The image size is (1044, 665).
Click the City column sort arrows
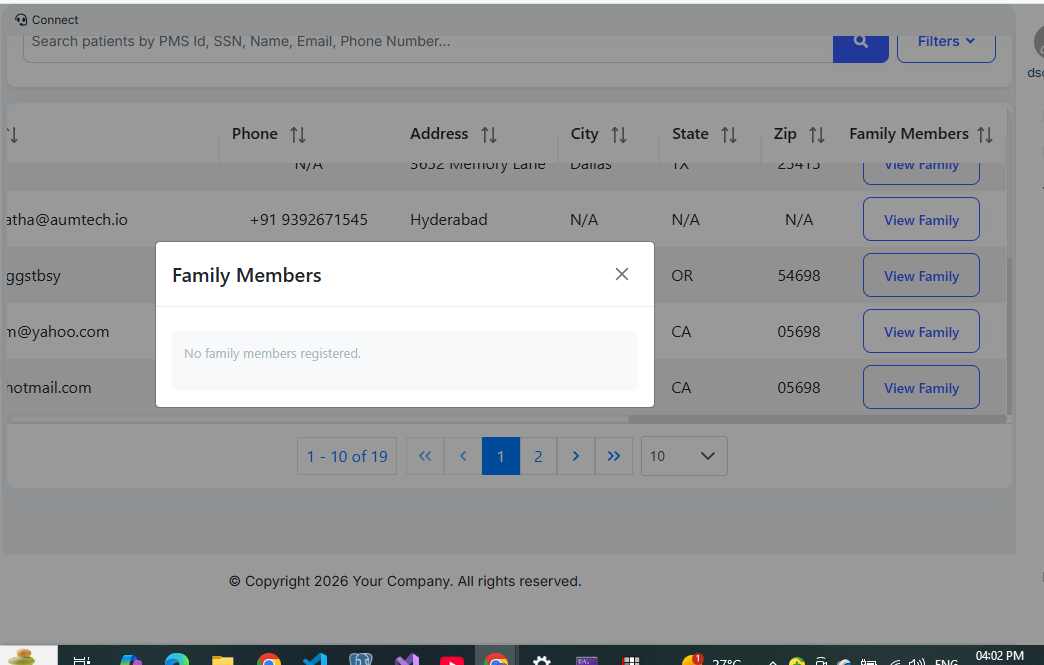pyautogui.click(x=619, y=135)
